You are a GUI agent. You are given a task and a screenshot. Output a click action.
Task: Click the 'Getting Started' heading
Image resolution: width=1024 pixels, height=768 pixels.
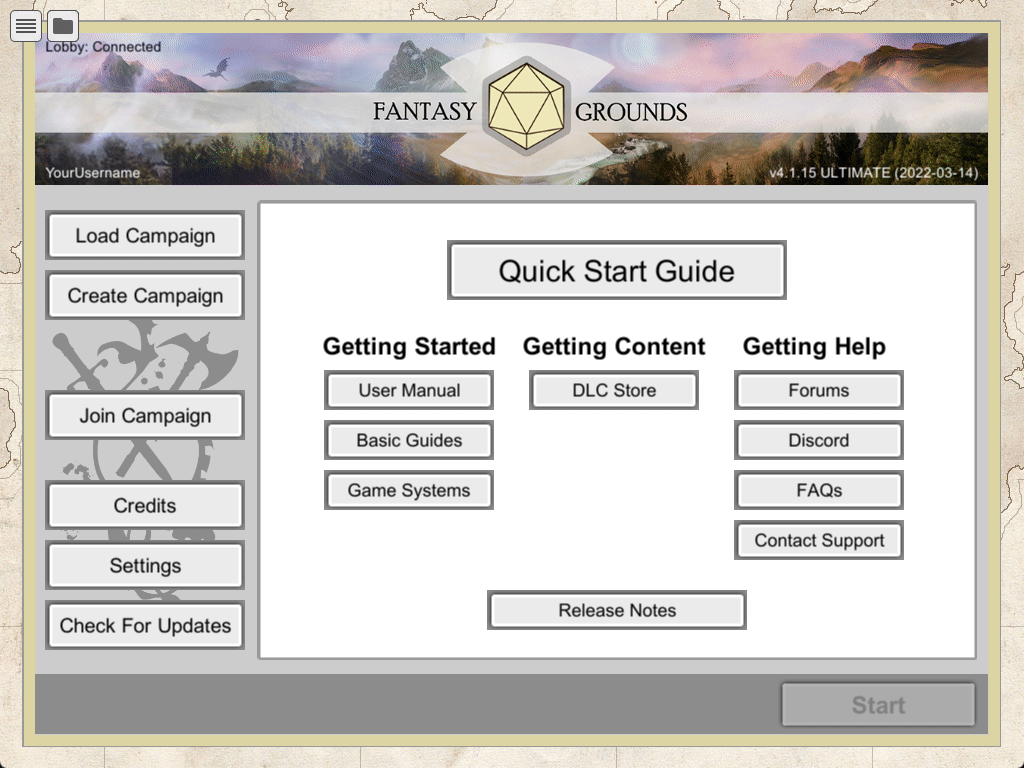(409, 346)
